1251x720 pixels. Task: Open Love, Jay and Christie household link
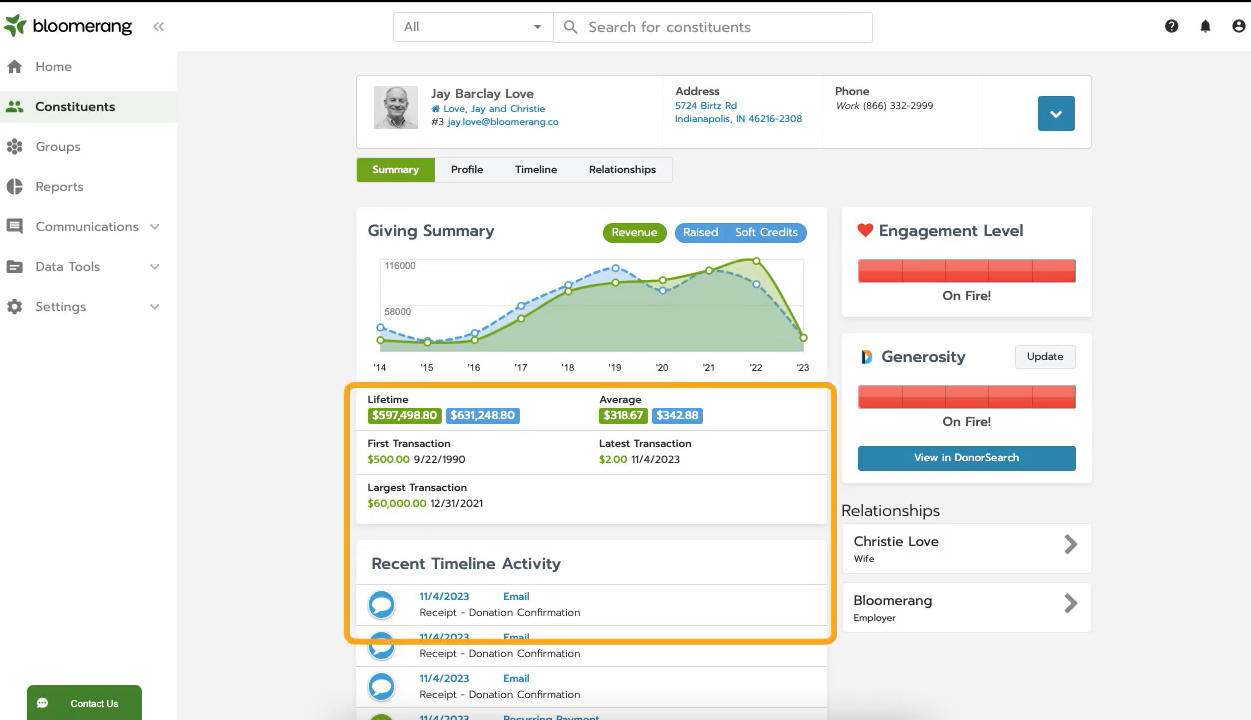click(x=494, y=109)
